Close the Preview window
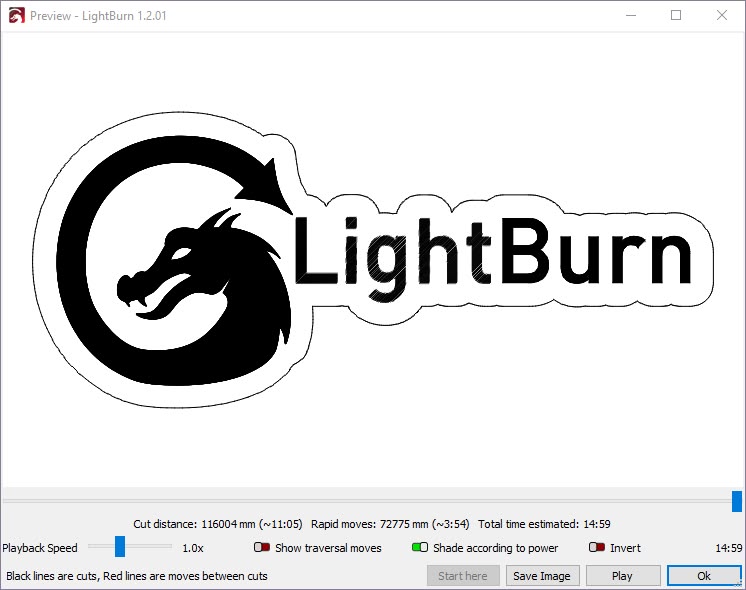The image size is (746, 590). [722, 15]
